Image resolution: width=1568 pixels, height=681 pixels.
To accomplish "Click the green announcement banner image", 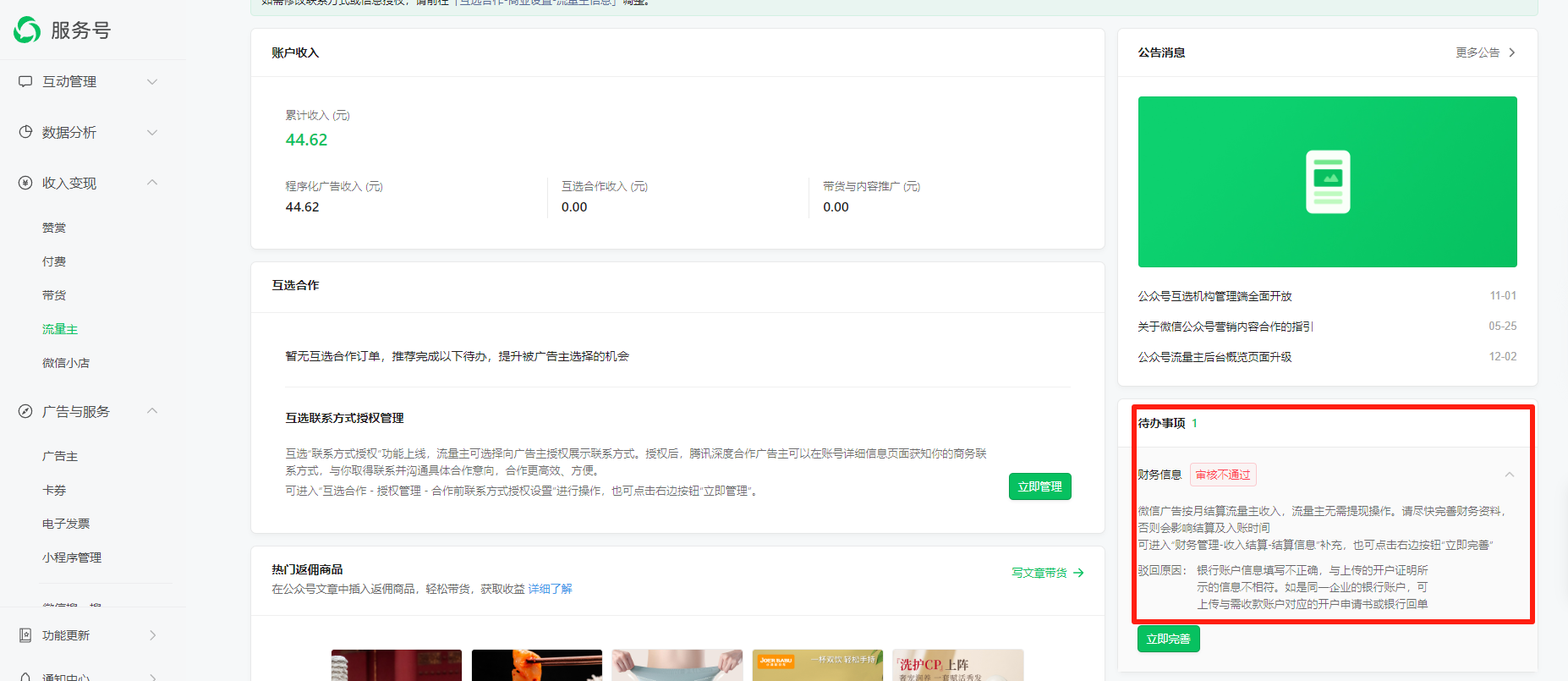I will click(1327, 182).
